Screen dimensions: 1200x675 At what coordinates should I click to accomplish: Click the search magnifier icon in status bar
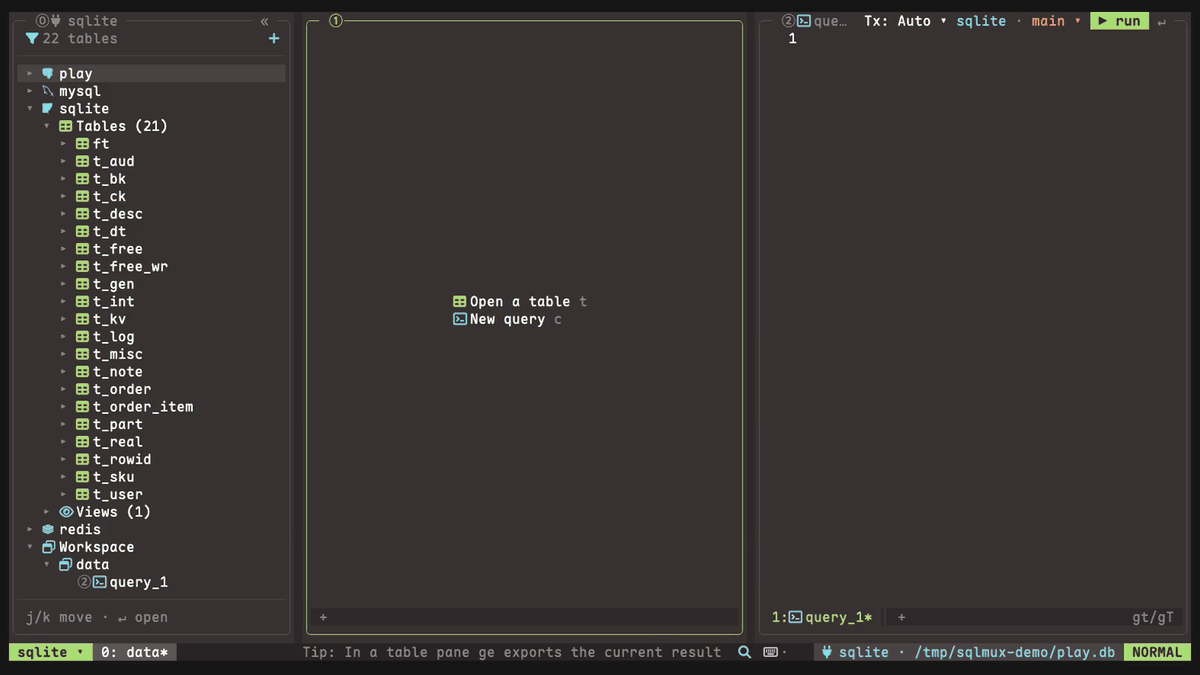point(744,652)
